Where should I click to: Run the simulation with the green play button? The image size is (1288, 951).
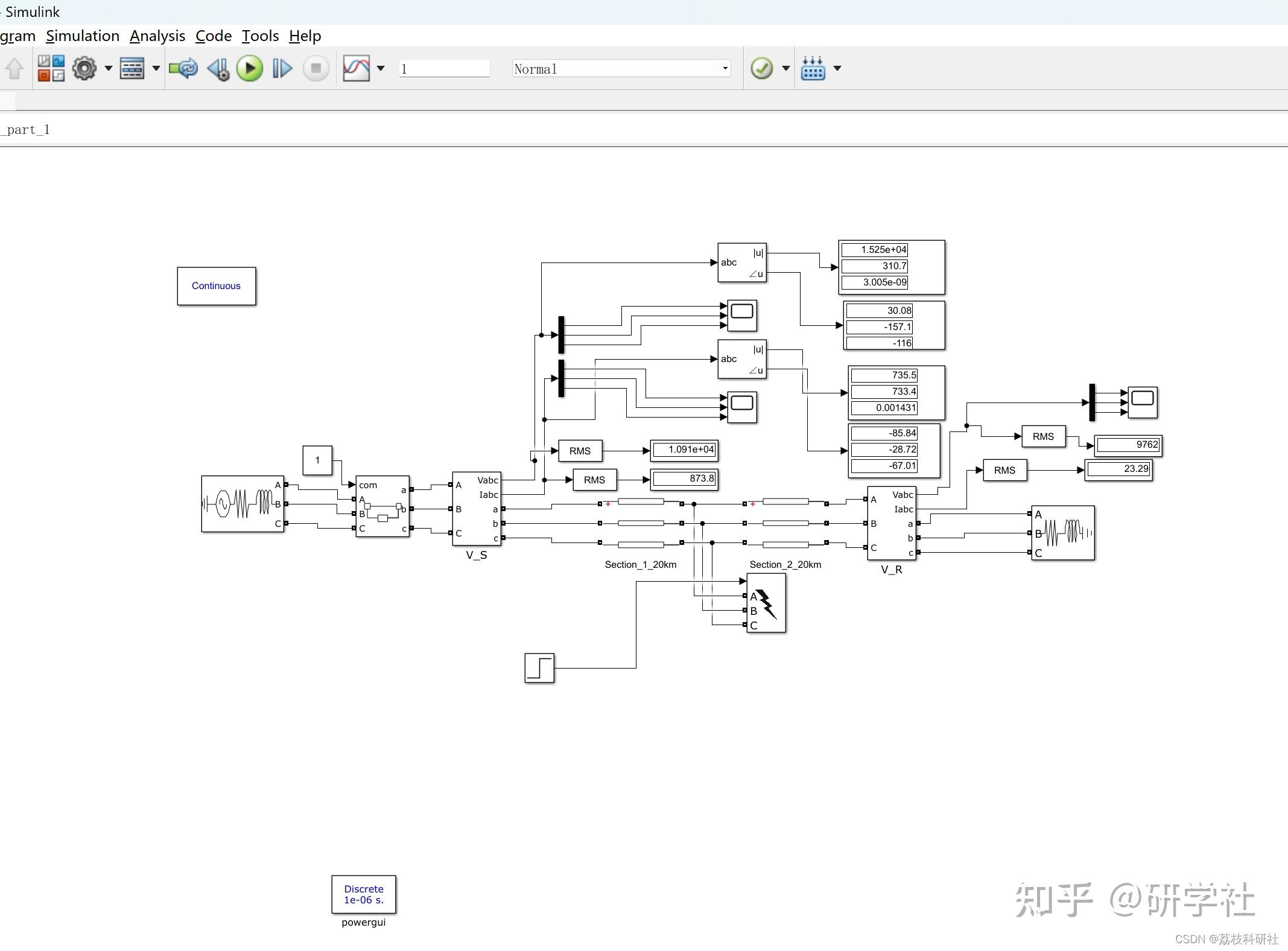tap(249, 68)
